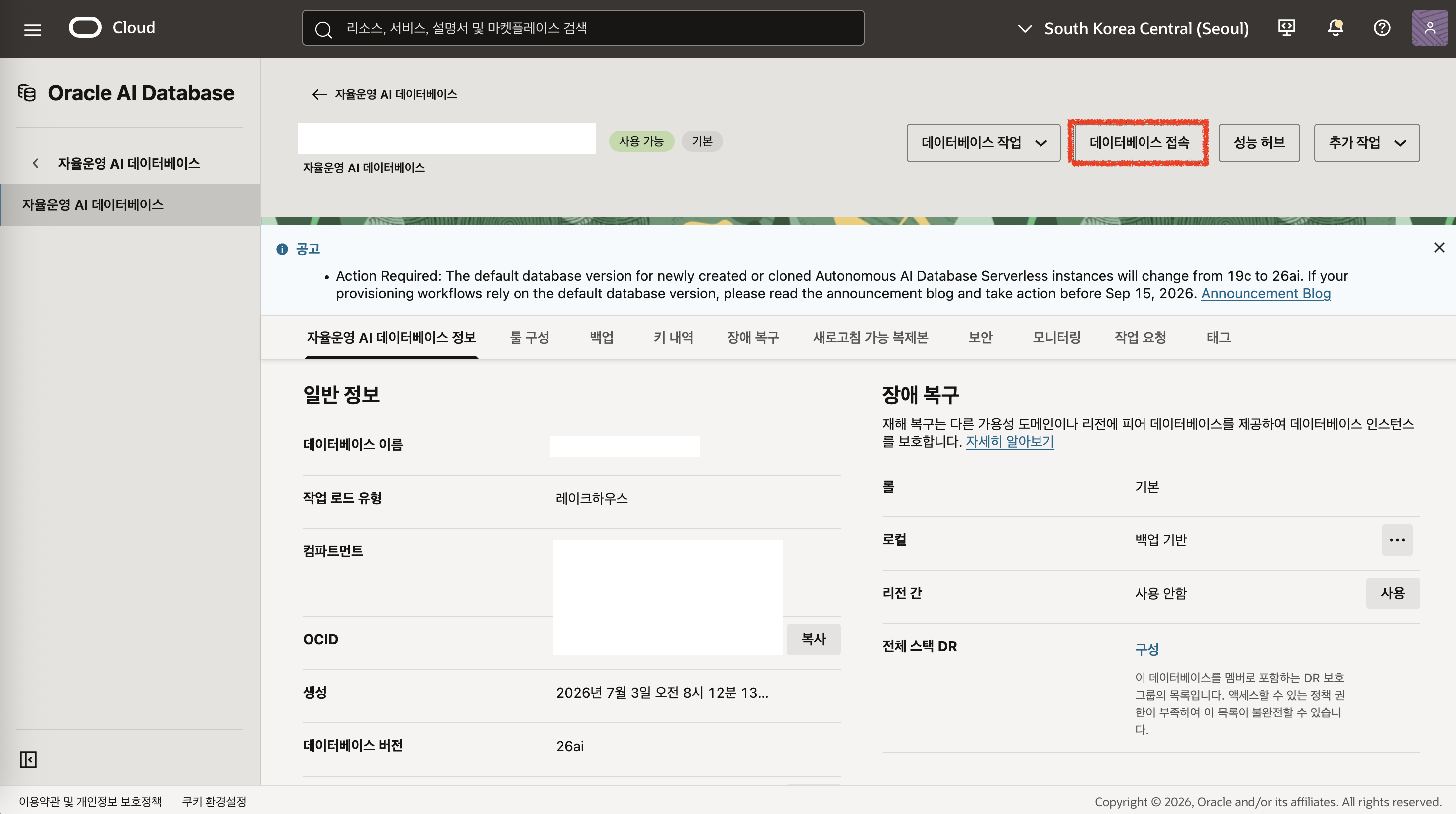The height and width of the screenshot is (814, 1456).
Task: Enable cross-region DR with 사용 button
Action: coord(1393,593)
